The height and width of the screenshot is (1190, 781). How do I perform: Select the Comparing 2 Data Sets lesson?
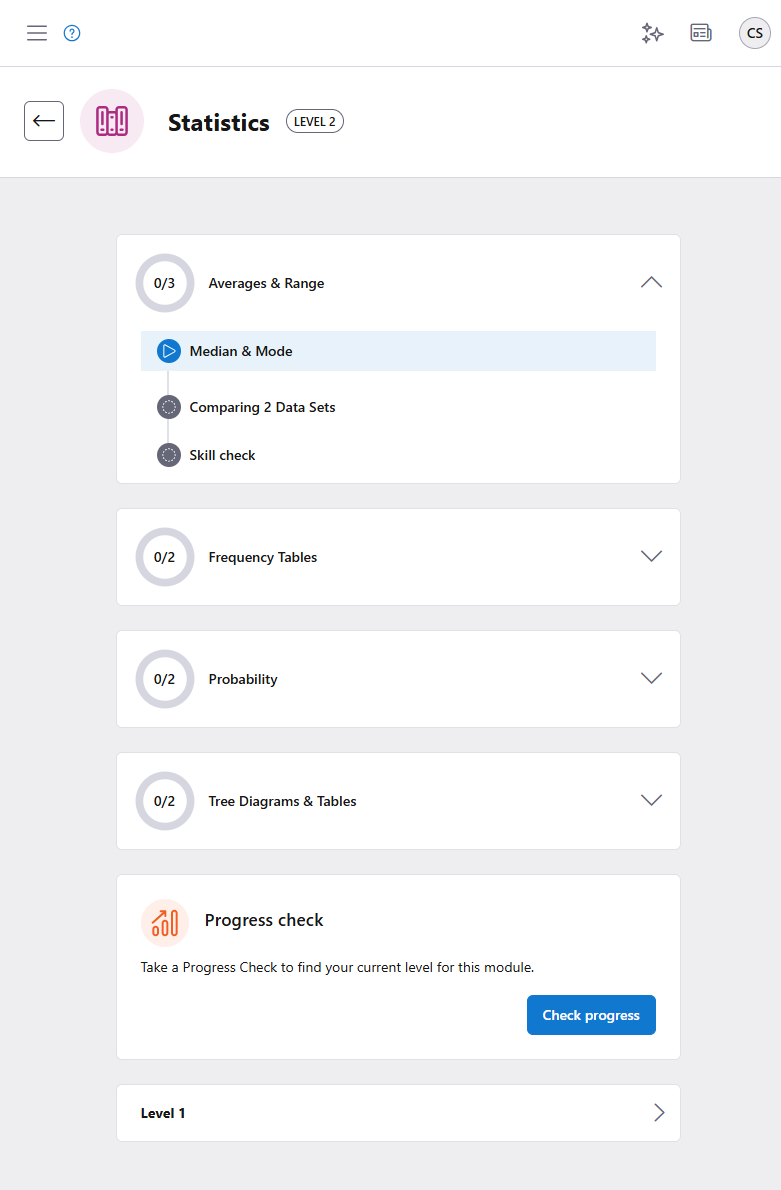tap(262, 407)
